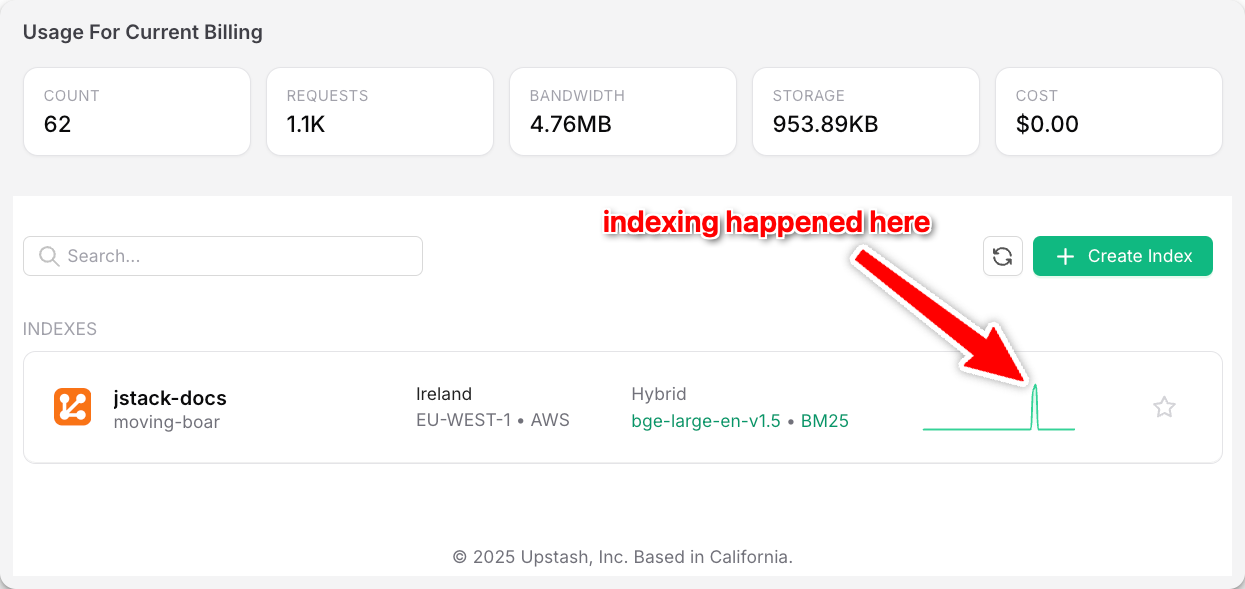Star the jstack-docs index as favorite
Image resolution: width=1245 pixels, height=589 pixels.
tap(1164, 407)
